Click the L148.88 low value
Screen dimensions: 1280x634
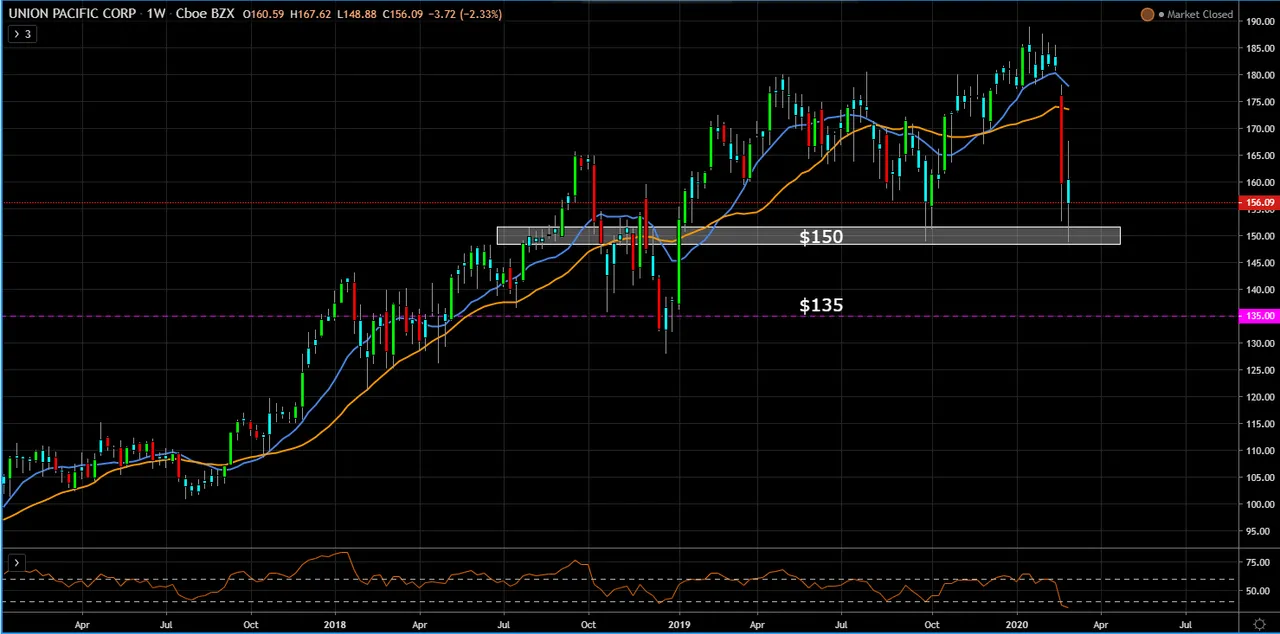coord(356,14)
